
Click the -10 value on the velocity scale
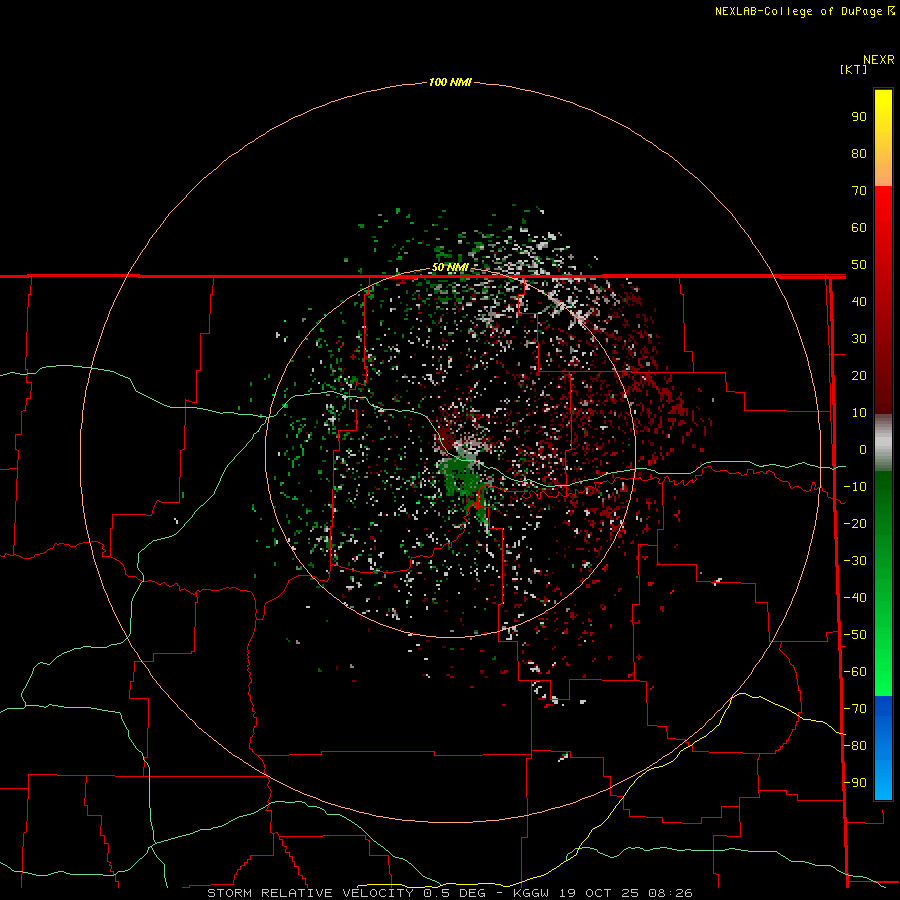tap(855, 487)
